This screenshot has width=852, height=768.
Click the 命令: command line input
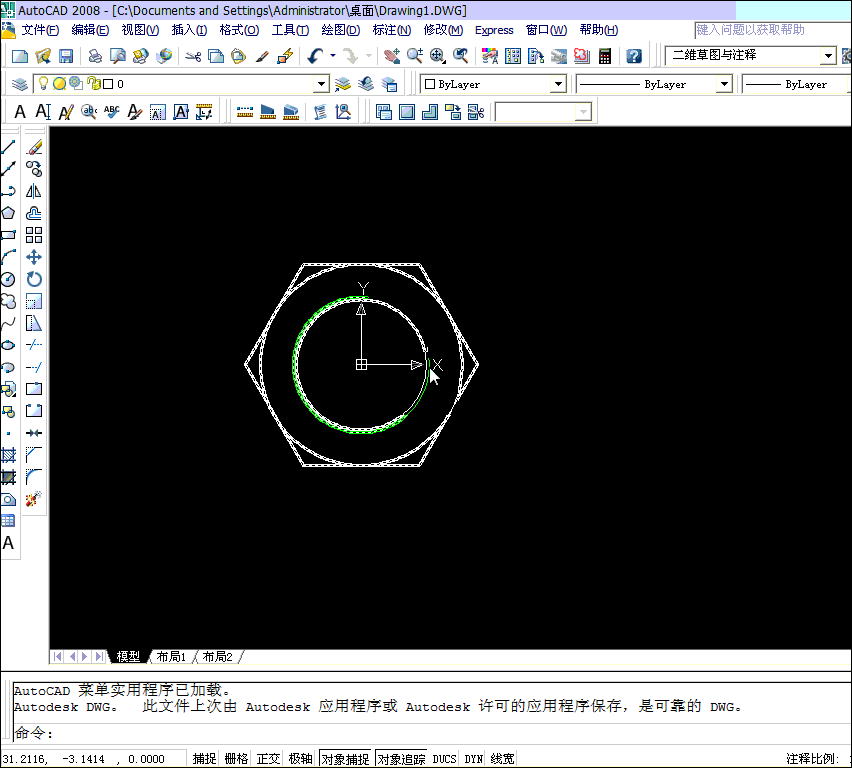coord(432,733)
